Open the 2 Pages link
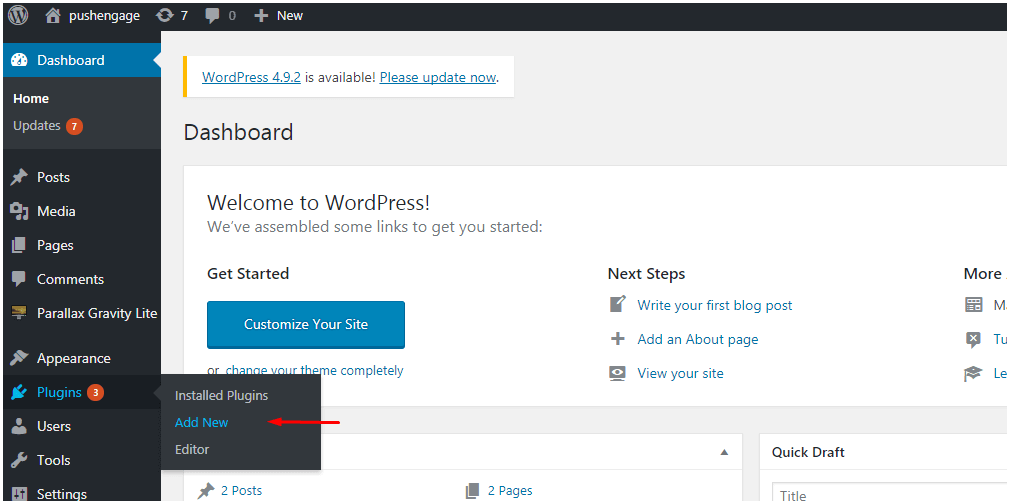The image size is (1010, 504). point(510,490)
